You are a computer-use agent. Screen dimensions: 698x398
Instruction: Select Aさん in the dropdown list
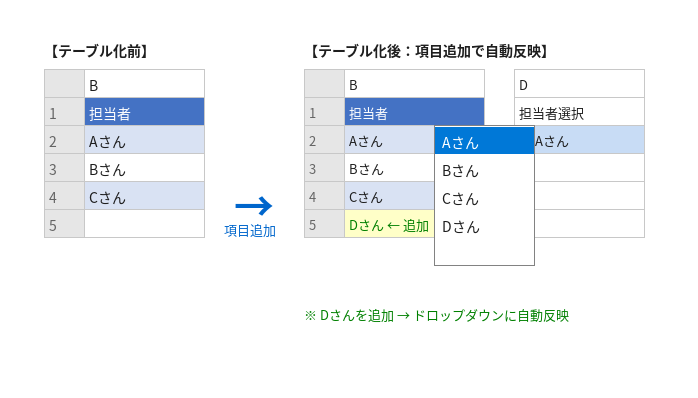click(x=484, y=141)
